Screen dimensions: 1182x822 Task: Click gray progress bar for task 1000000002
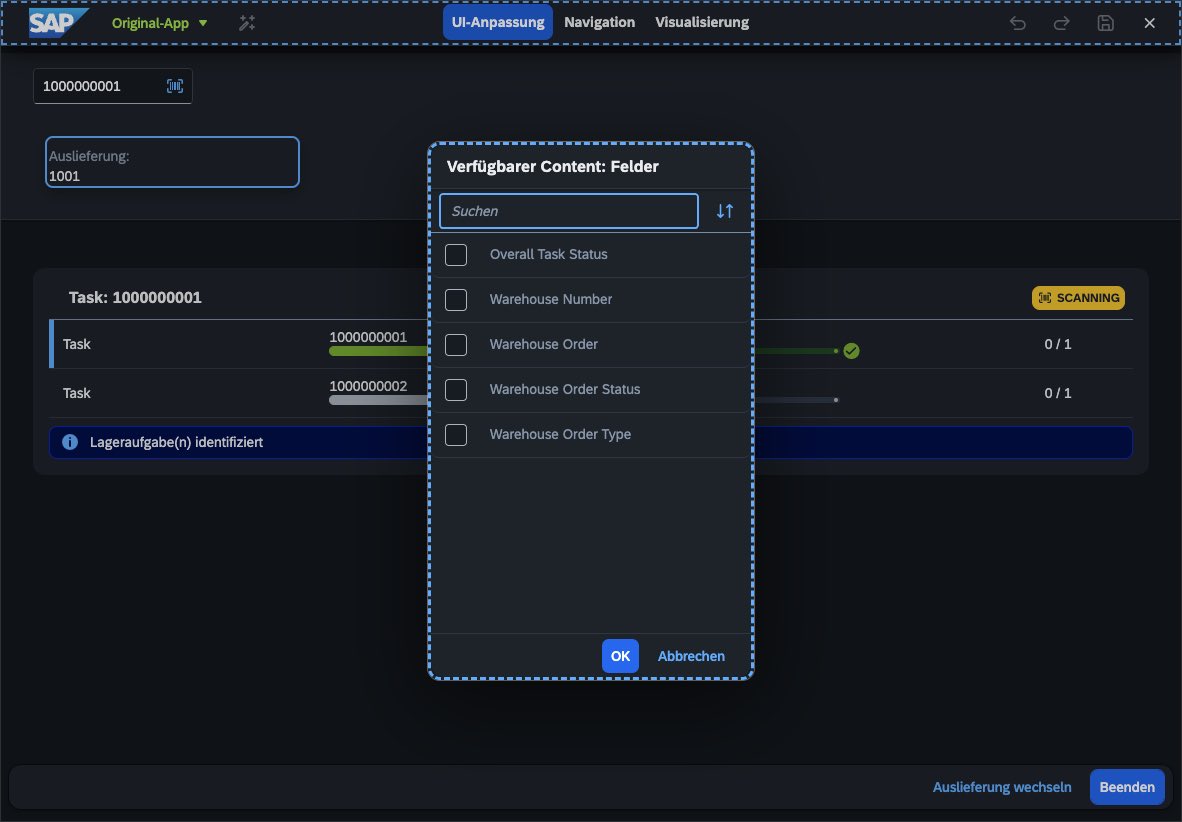(x=378, y=400)
